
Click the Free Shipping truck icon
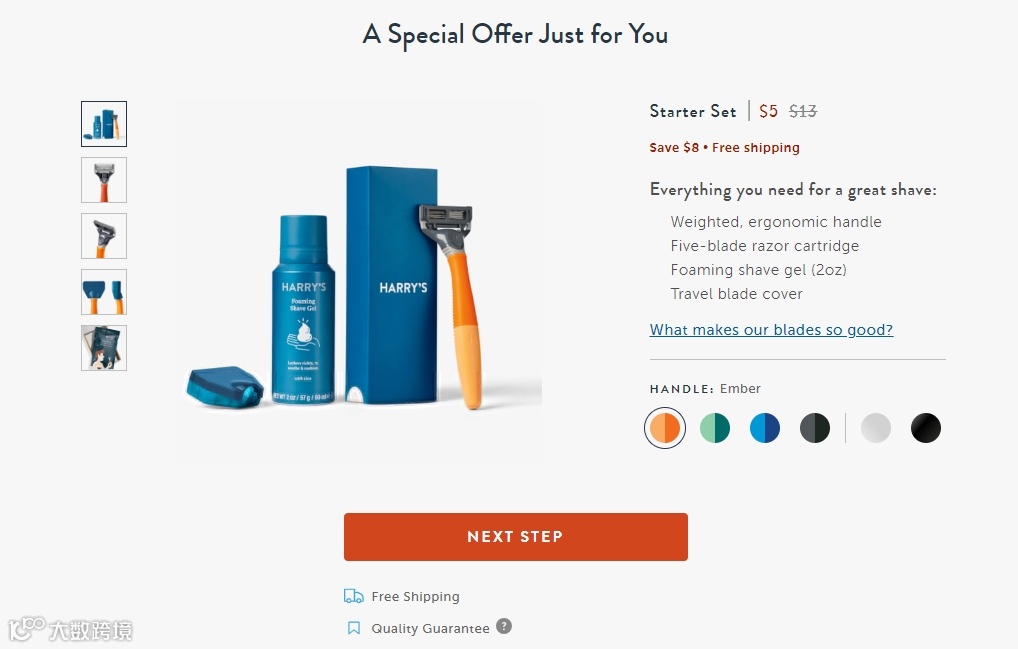point(353,596)
